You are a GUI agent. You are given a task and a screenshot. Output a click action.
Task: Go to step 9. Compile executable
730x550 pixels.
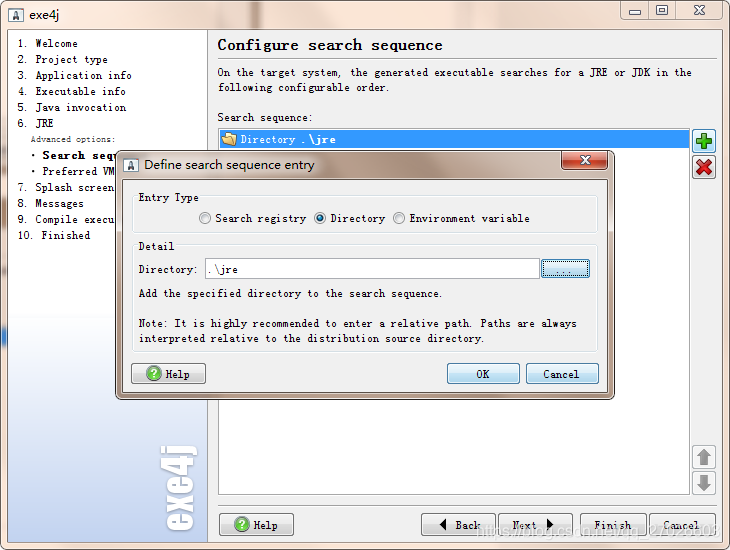[66, 219]
